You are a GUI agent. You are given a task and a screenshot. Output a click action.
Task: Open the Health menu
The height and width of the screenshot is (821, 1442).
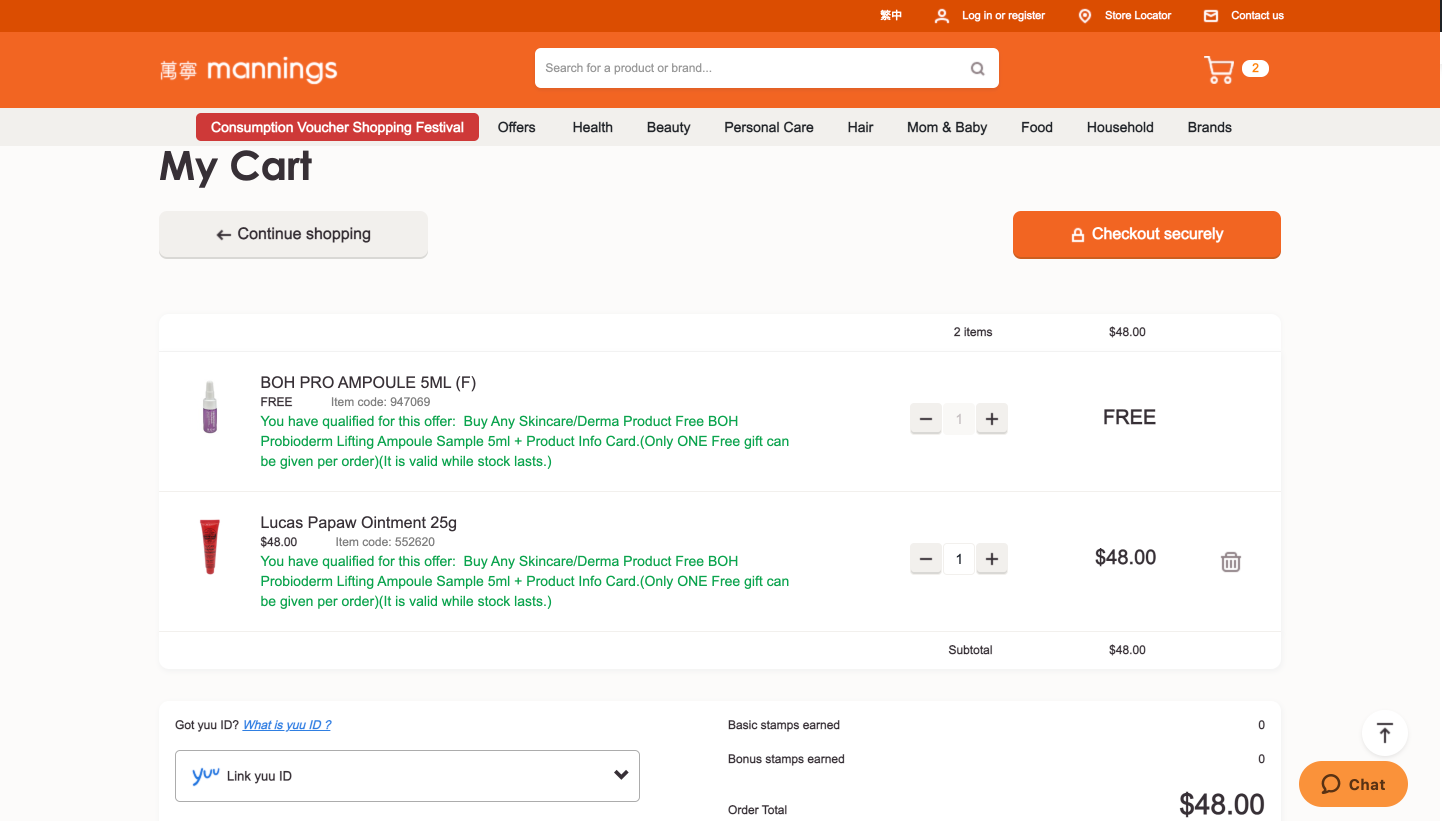pyautogui.click(x=592, y=127)
